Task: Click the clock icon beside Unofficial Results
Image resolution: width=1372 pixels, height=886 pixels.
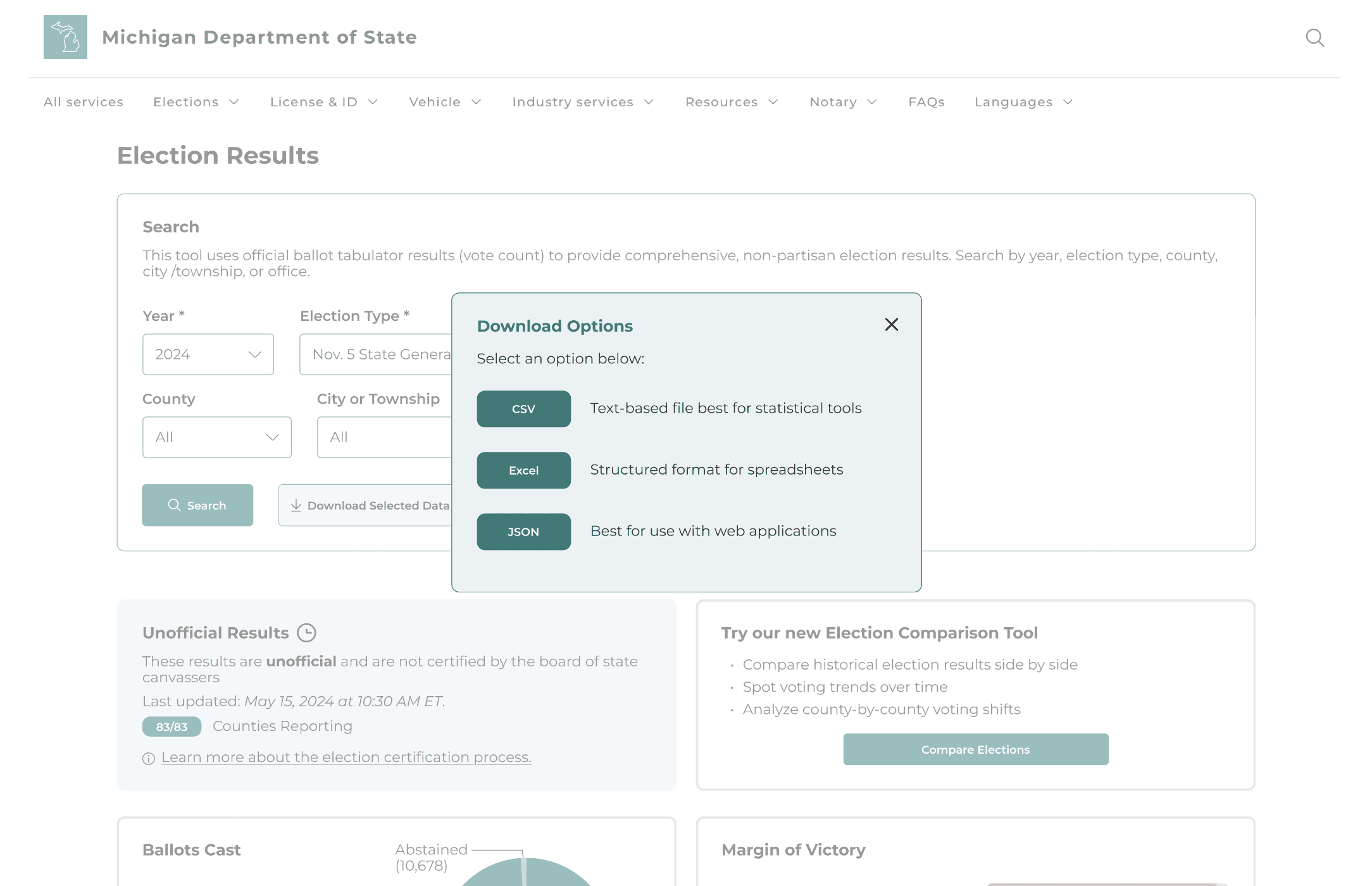Action: [307, 633]
